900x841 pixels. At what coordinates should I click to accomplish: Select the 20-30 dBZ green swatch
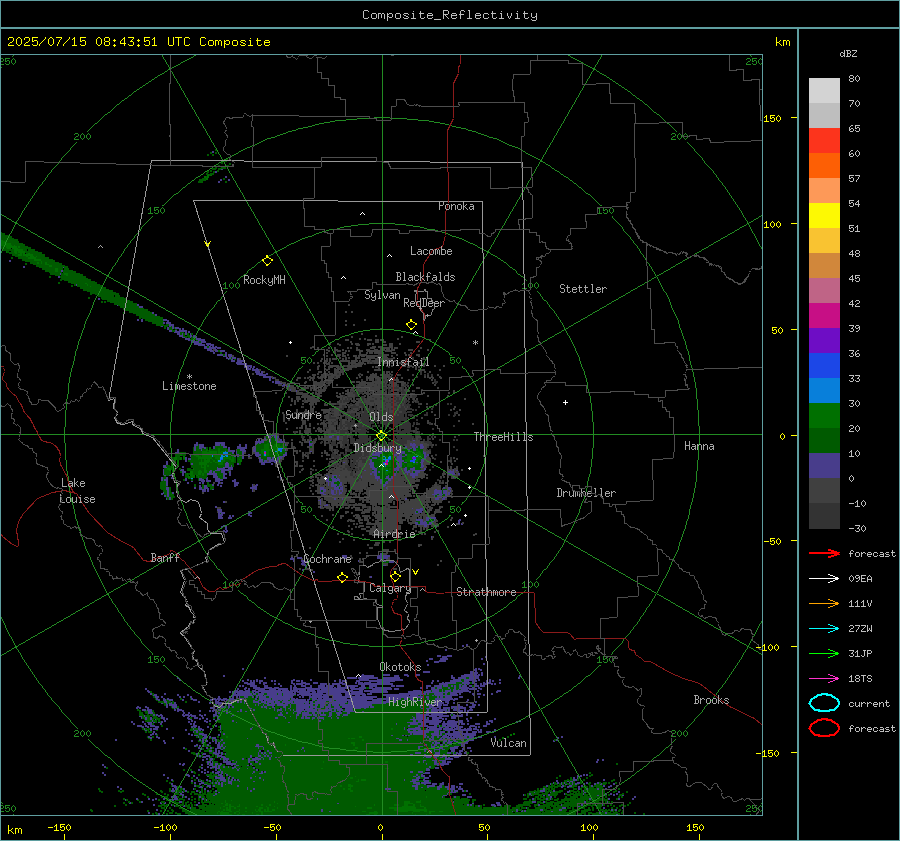pos(824,415)
